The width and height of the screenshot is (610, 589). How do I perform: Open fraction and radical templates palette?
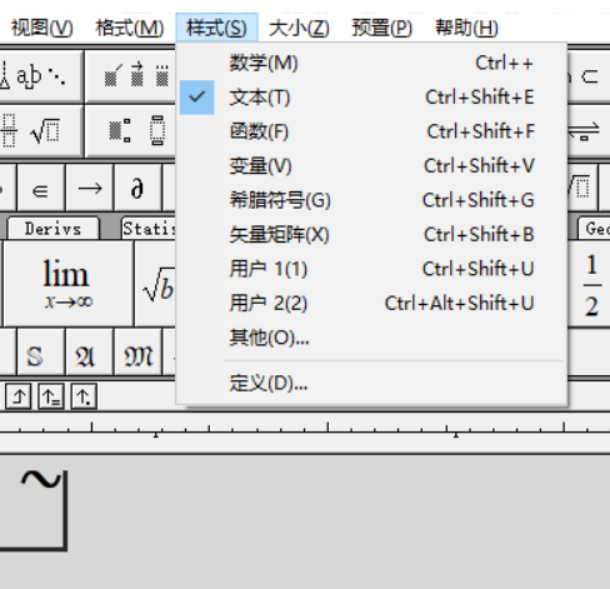coord(39,131)
